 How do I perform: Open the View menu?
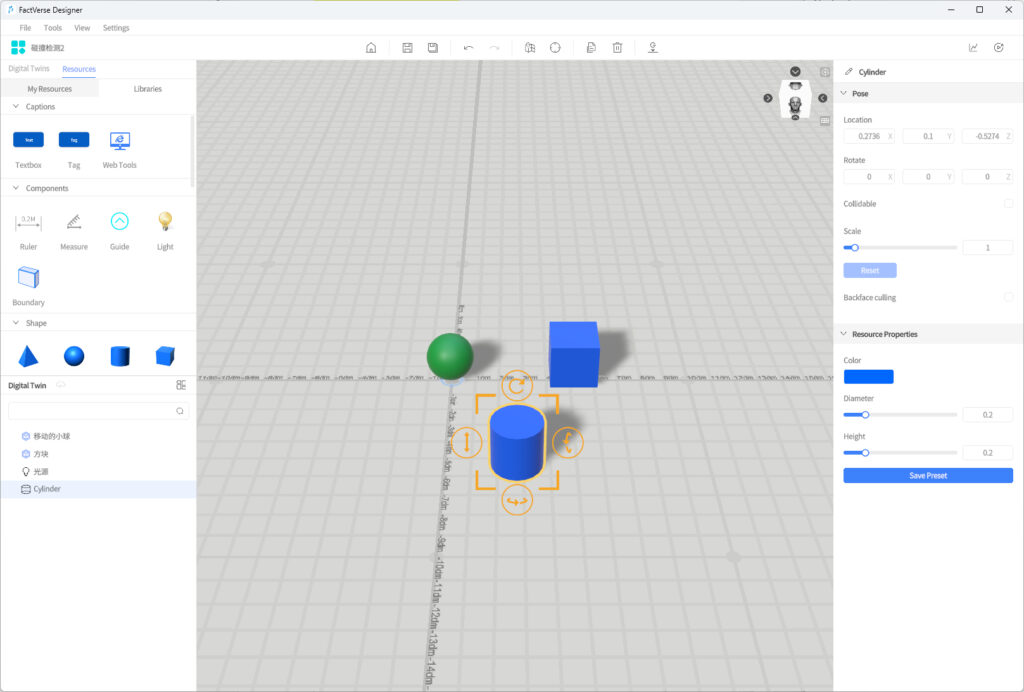[x=82, y=27]
